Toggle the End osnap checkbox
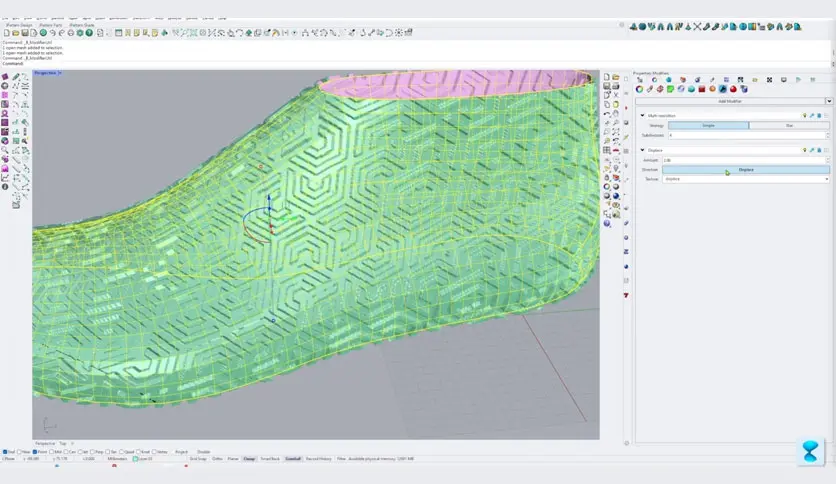The width and height of the screenshot is (836, 484). pyautogui.click(x=5, y=451)
